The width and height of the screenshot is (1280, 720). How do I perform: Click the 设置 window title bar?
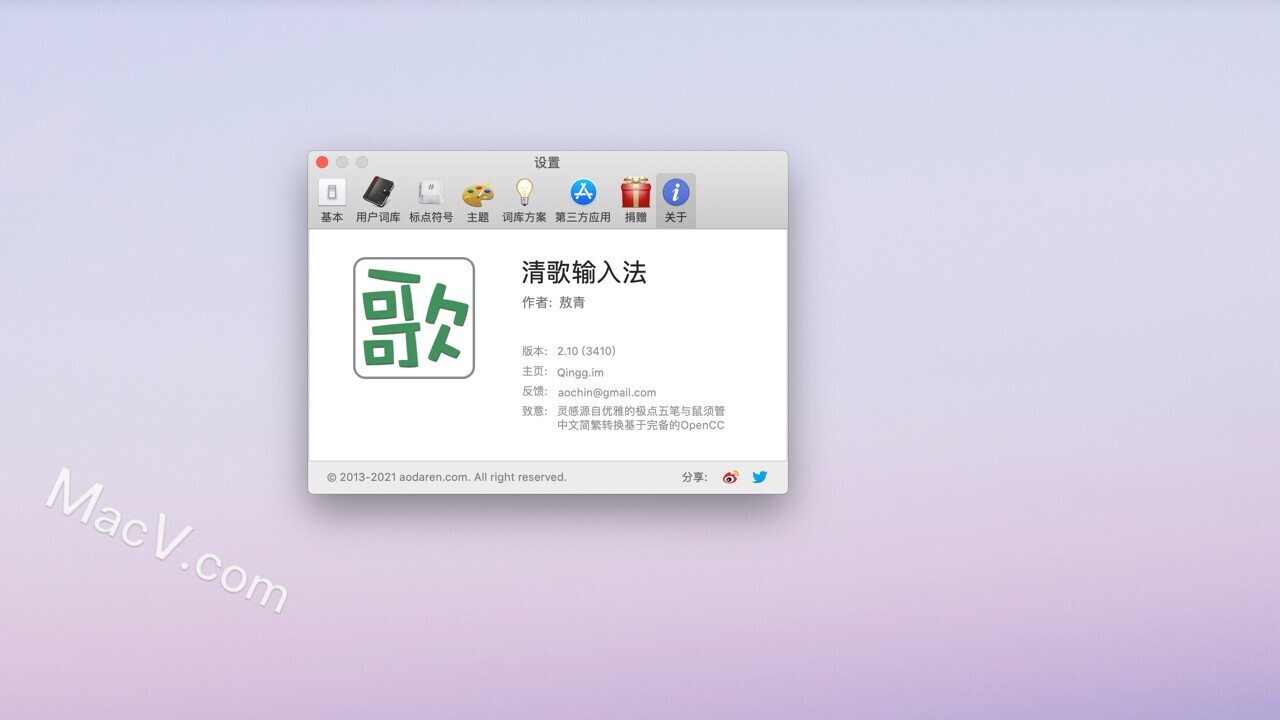[x=547, y=162]
